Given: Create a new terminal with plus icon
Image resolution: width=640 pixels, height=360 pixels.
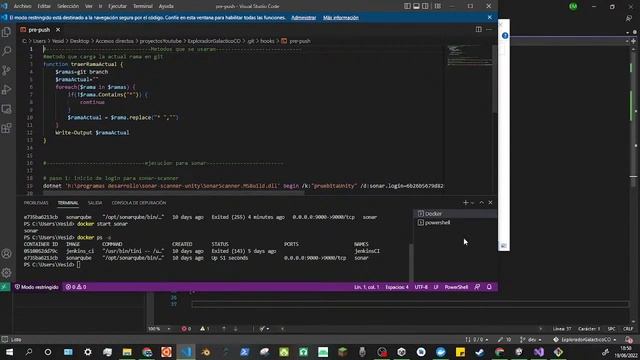Looking at the screenshot, I should (465, 202).
